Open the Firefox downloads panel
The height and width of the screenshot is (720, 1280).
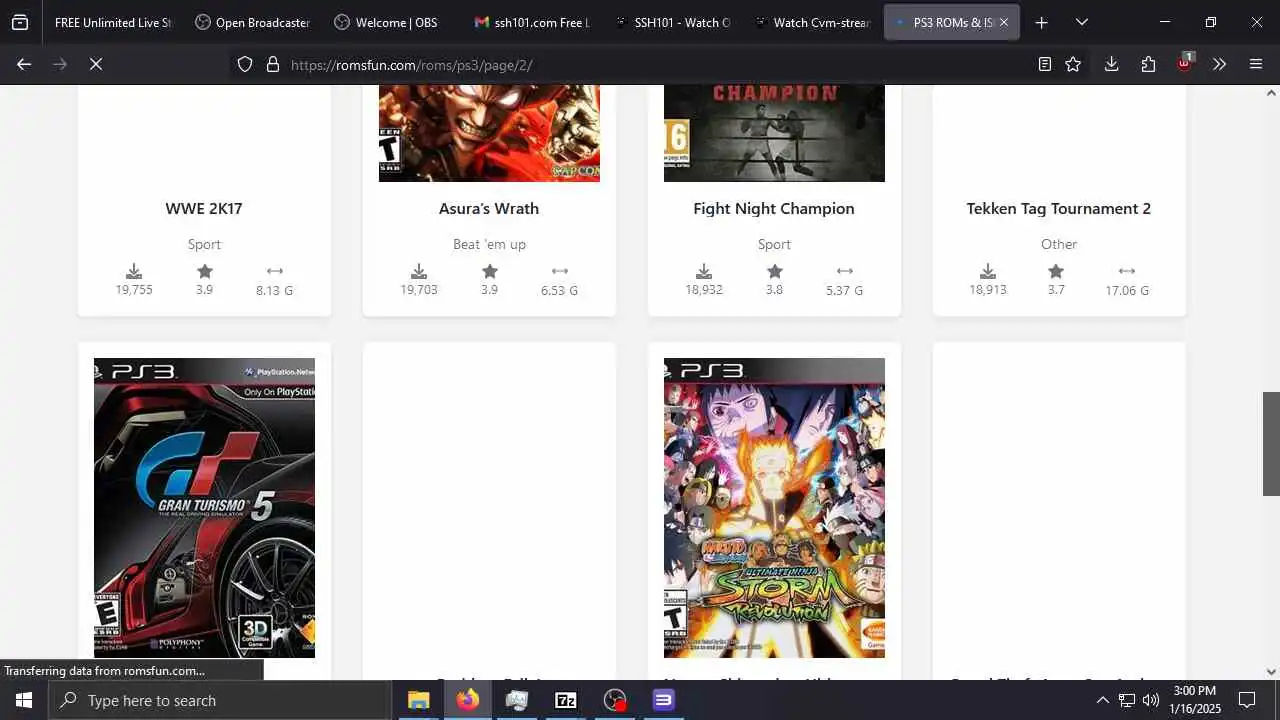click(1111, 64)
